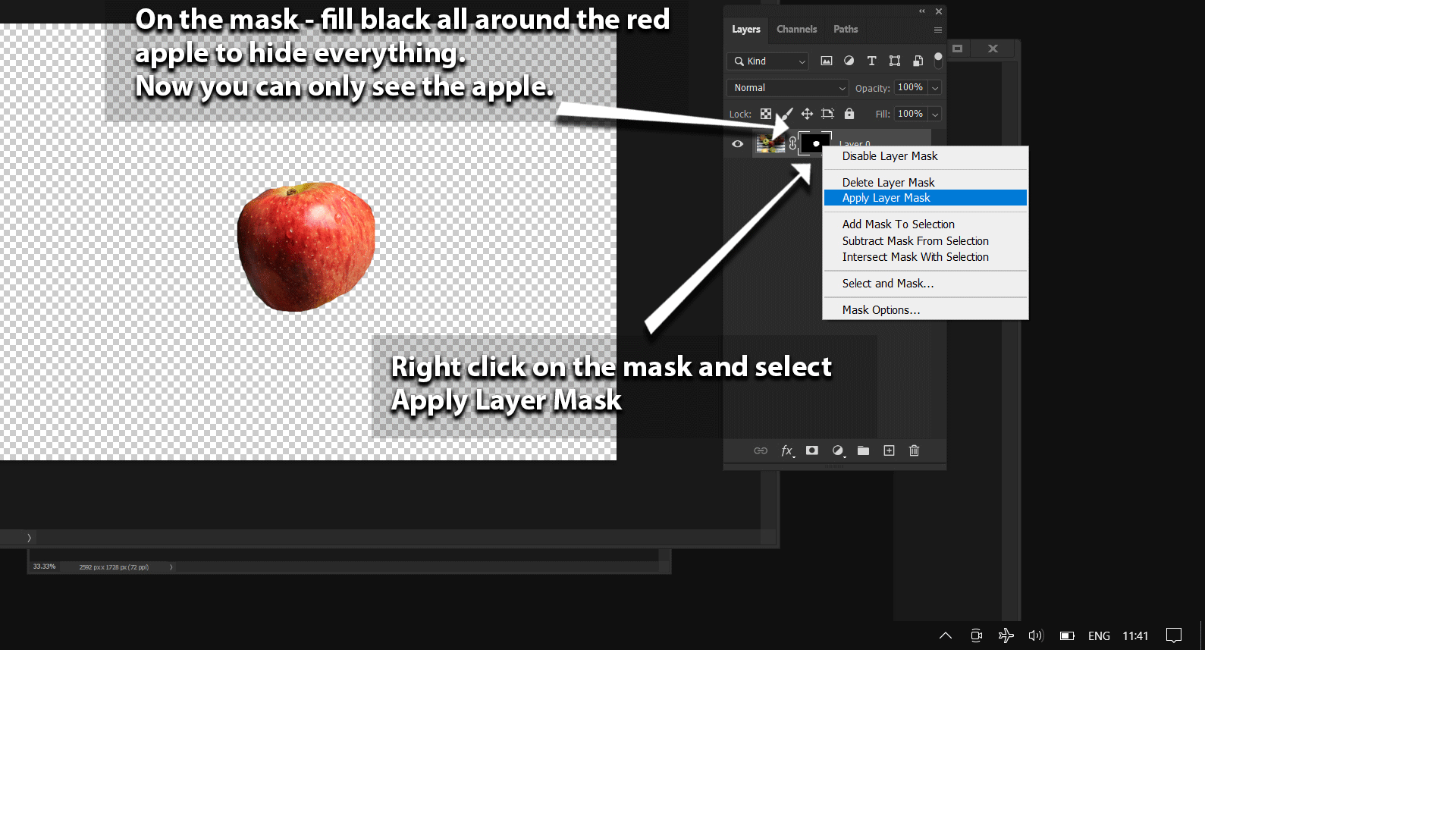Screen dimensions: 1456x819
Task: Click the Fill percentage field
Action: [x=910, y=114]
